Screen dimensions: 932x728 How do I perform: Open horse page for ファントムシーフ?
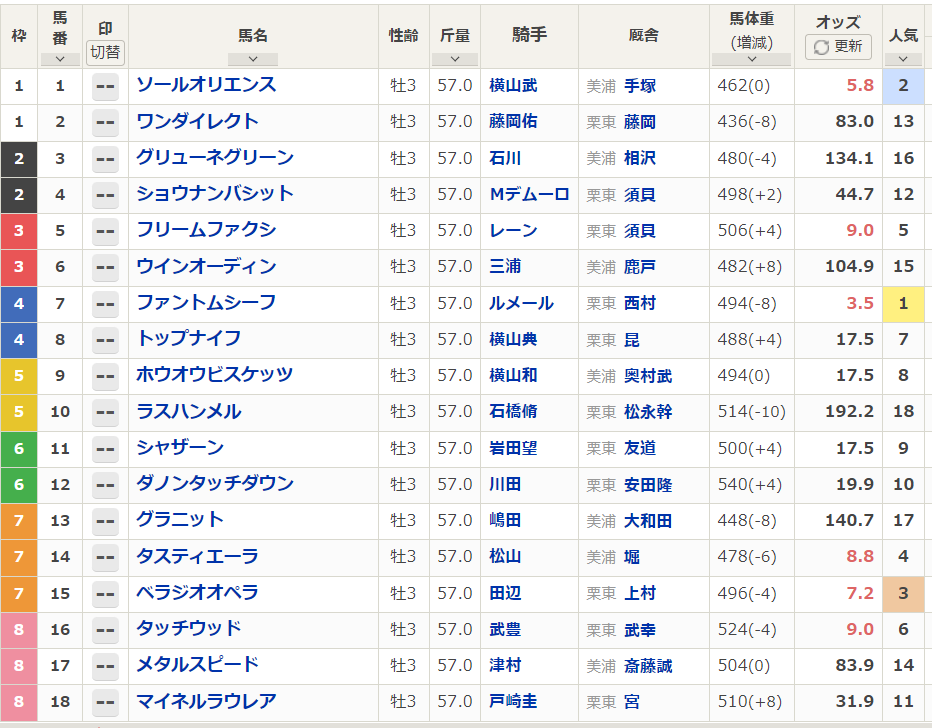[x=206, y=303]
